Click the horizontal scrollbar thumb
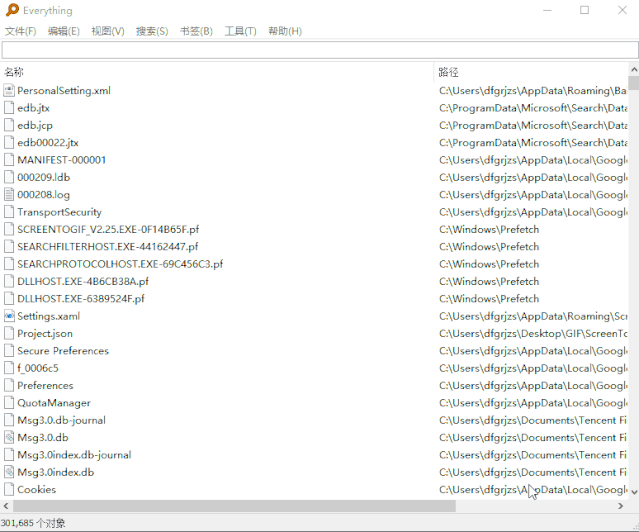Viewport: 639px width, 532px height. tap(234, 506)
